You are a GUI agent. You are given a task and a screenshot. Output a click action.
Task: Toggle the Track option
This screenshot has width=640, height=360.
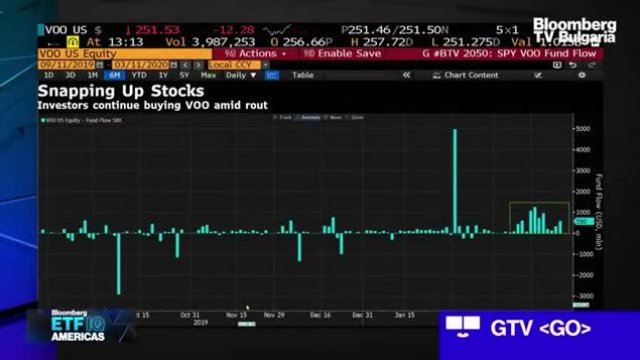tap(282, 118)
